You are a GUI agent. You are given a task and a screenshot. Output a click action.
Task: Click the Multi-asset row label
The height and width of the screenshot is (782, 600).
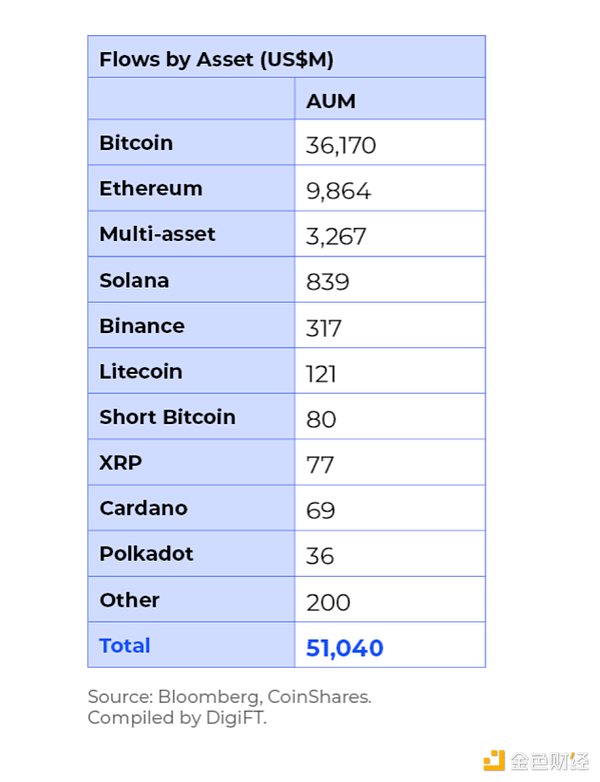coord(157,234)
